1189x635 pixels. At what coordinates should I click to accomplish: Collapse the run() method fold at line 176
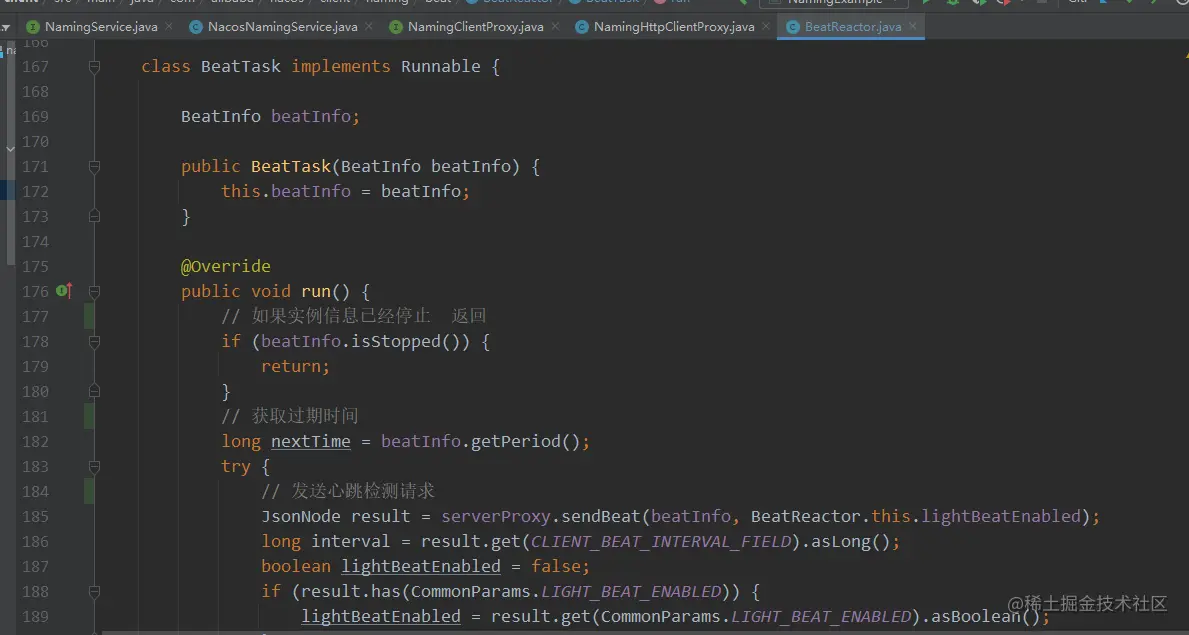(x=95, y=291)
